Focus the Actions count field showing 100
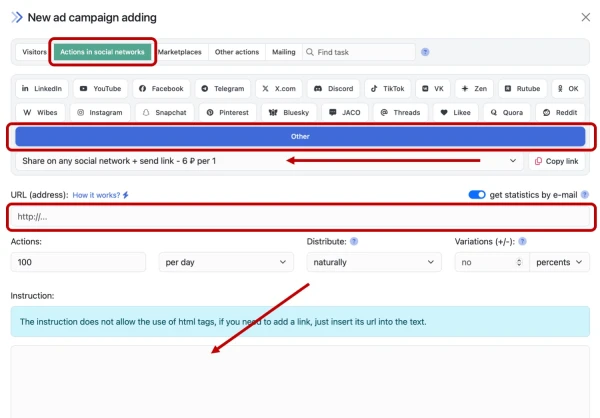The height and width of the screenshot is (418, 600). (78, 262)
